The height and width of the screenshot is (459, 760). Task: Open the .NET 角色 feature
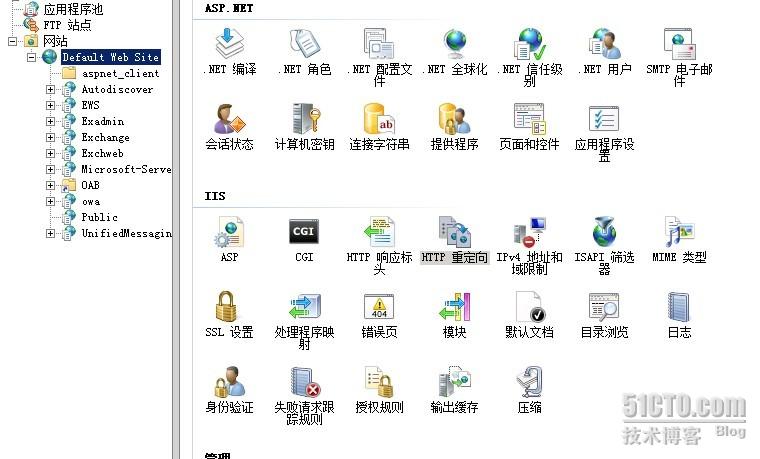coord(304,51)
